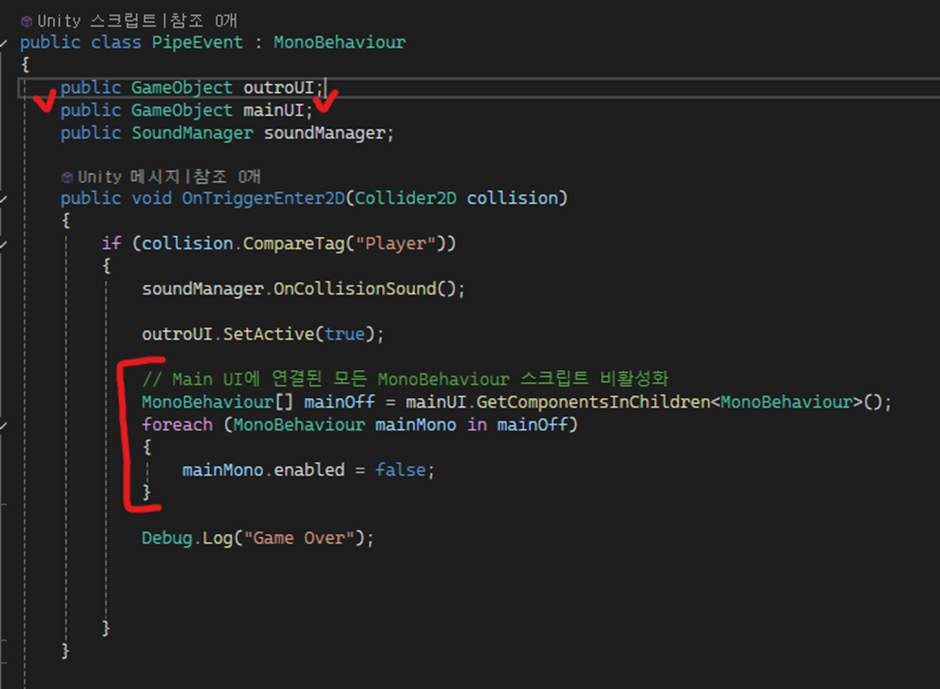Click the collision parameter in method signature
940x689 pixels.
513,198
